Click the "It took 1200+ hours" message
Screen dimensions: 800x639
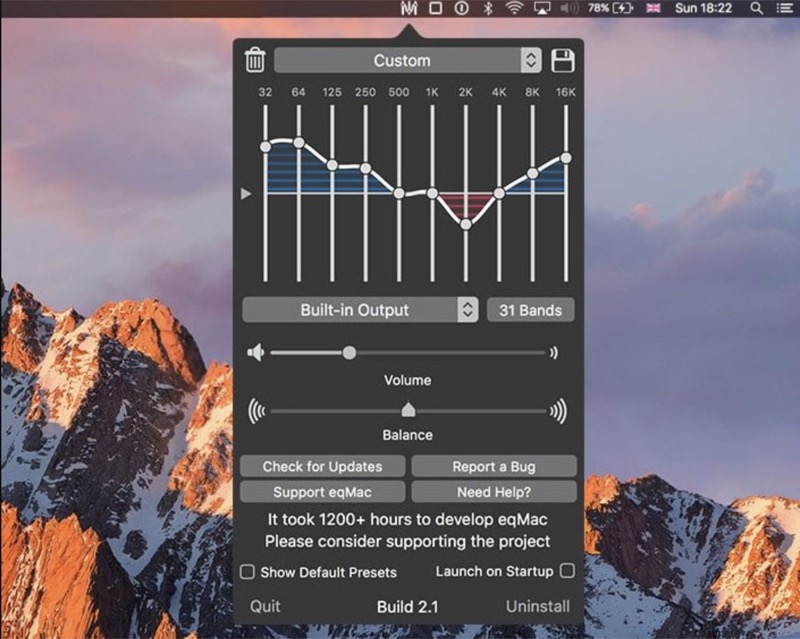click(x=408, y=520)
